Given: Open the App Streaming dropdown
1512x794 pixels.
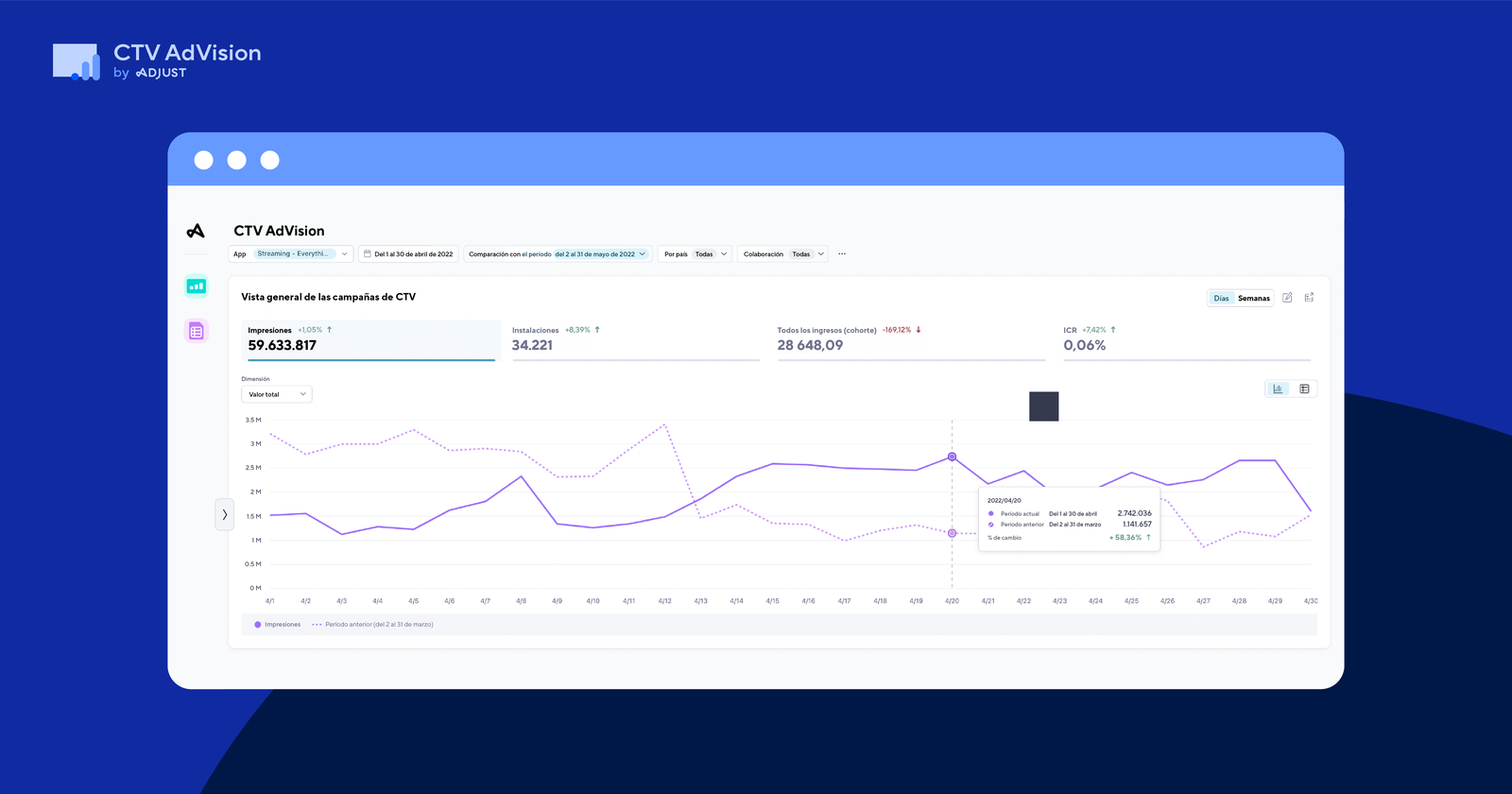Looking at the screenshot, I should pos(290,254).
